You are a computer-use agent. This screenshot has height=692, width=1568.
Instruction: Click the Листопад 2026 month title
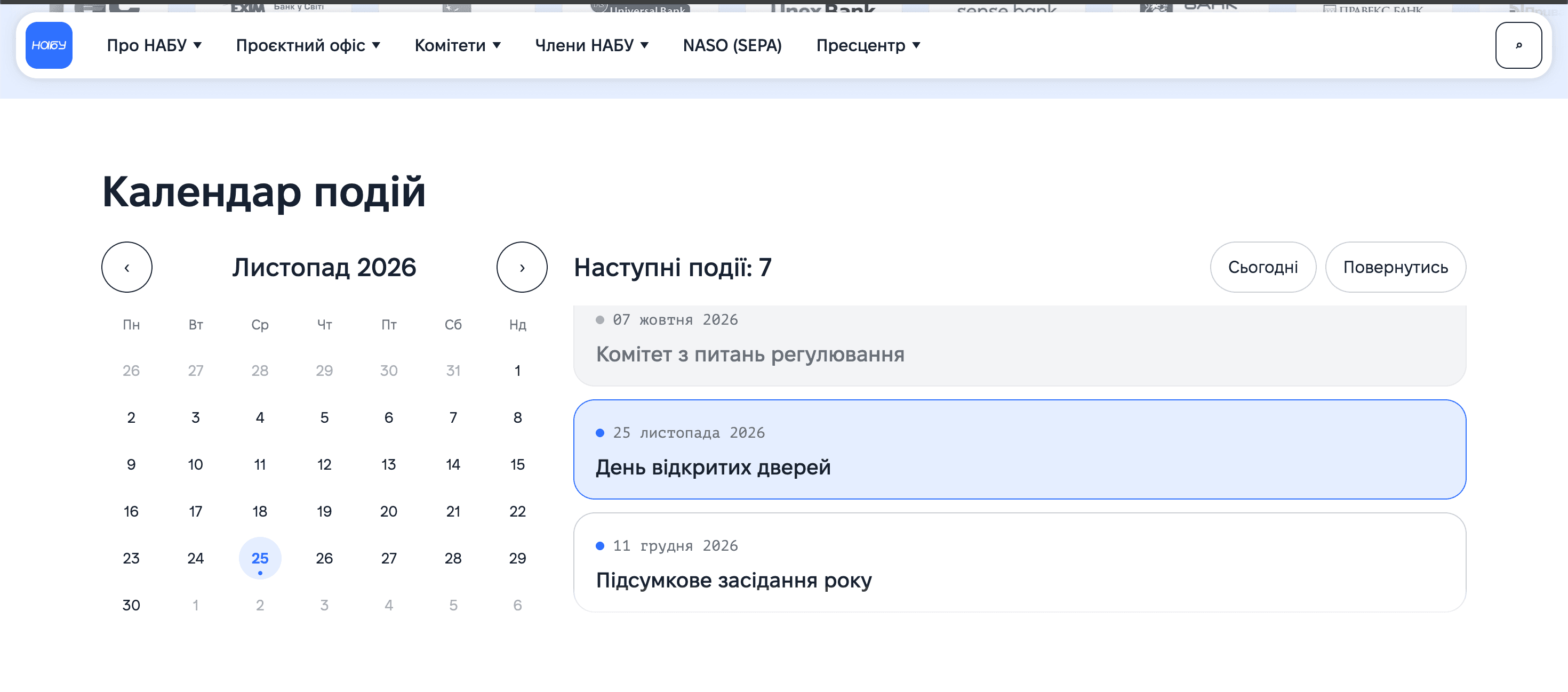[x=324, y=267]
